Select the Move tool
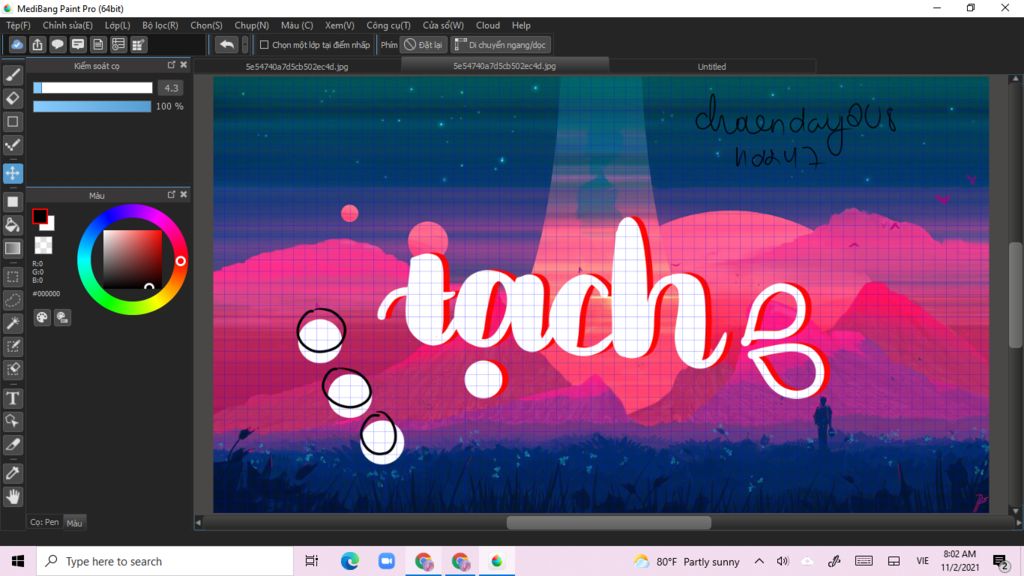This screenshot has height=576, width=1024. (12, 173)
